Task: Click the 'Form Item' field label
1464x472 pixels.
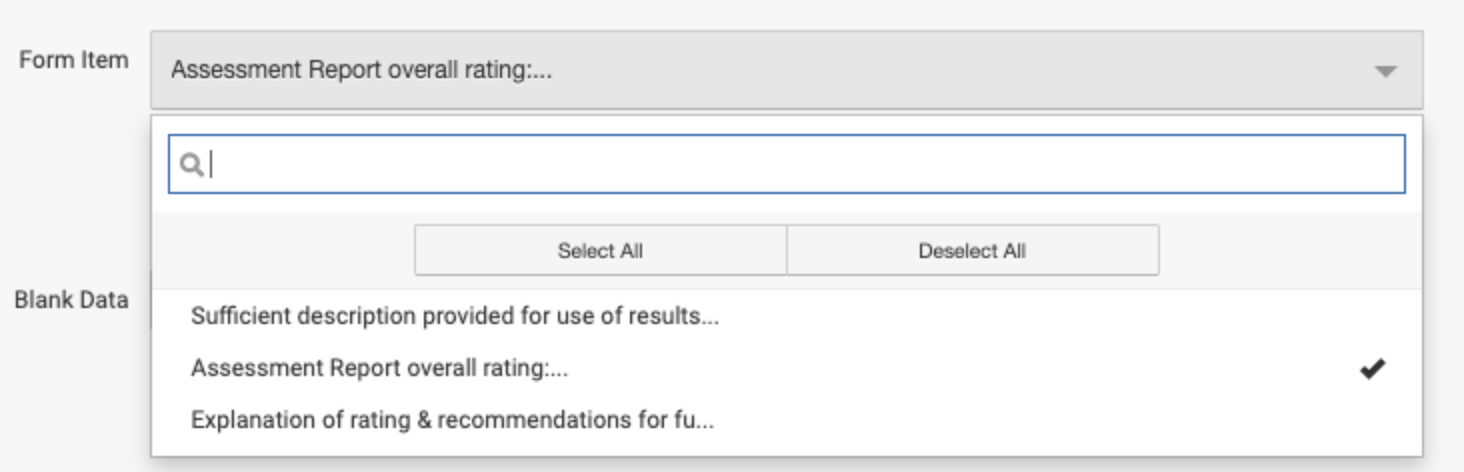Action: [74, 60]
